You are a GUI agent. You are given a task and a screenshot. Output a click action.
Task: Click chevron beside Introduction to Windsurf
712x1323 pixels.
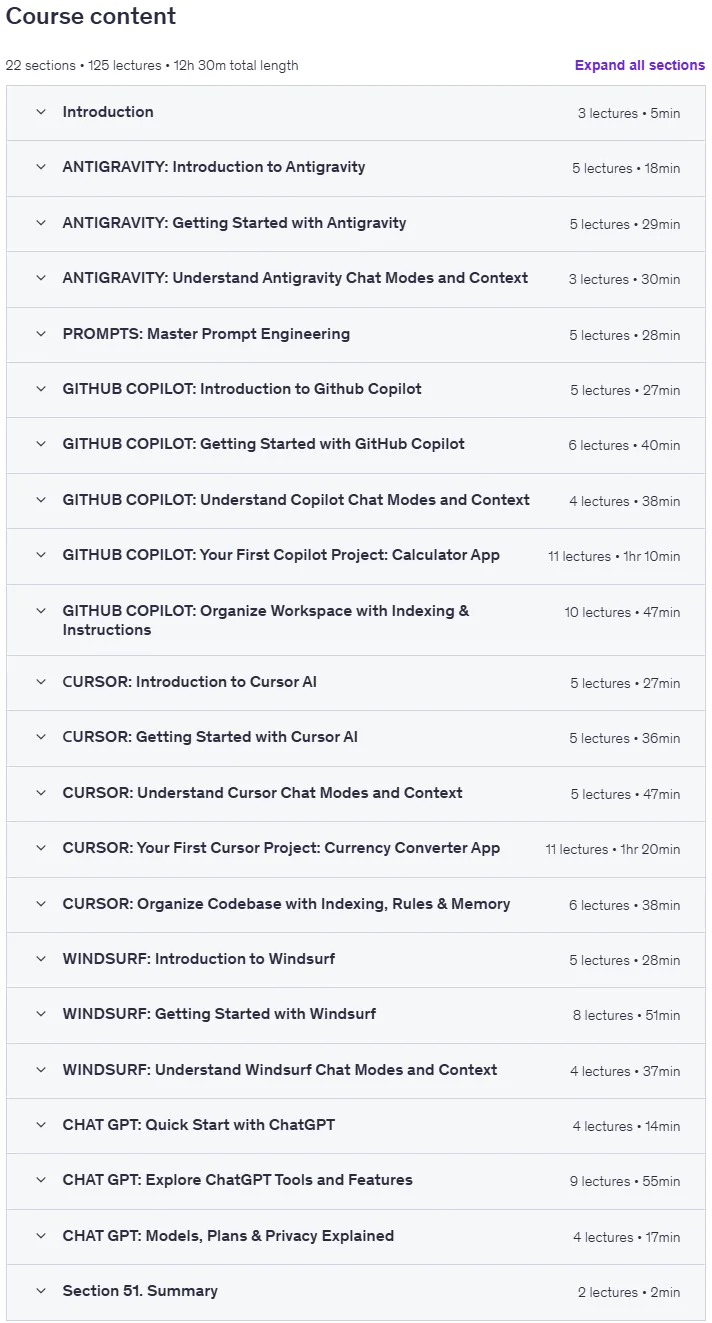41,959
